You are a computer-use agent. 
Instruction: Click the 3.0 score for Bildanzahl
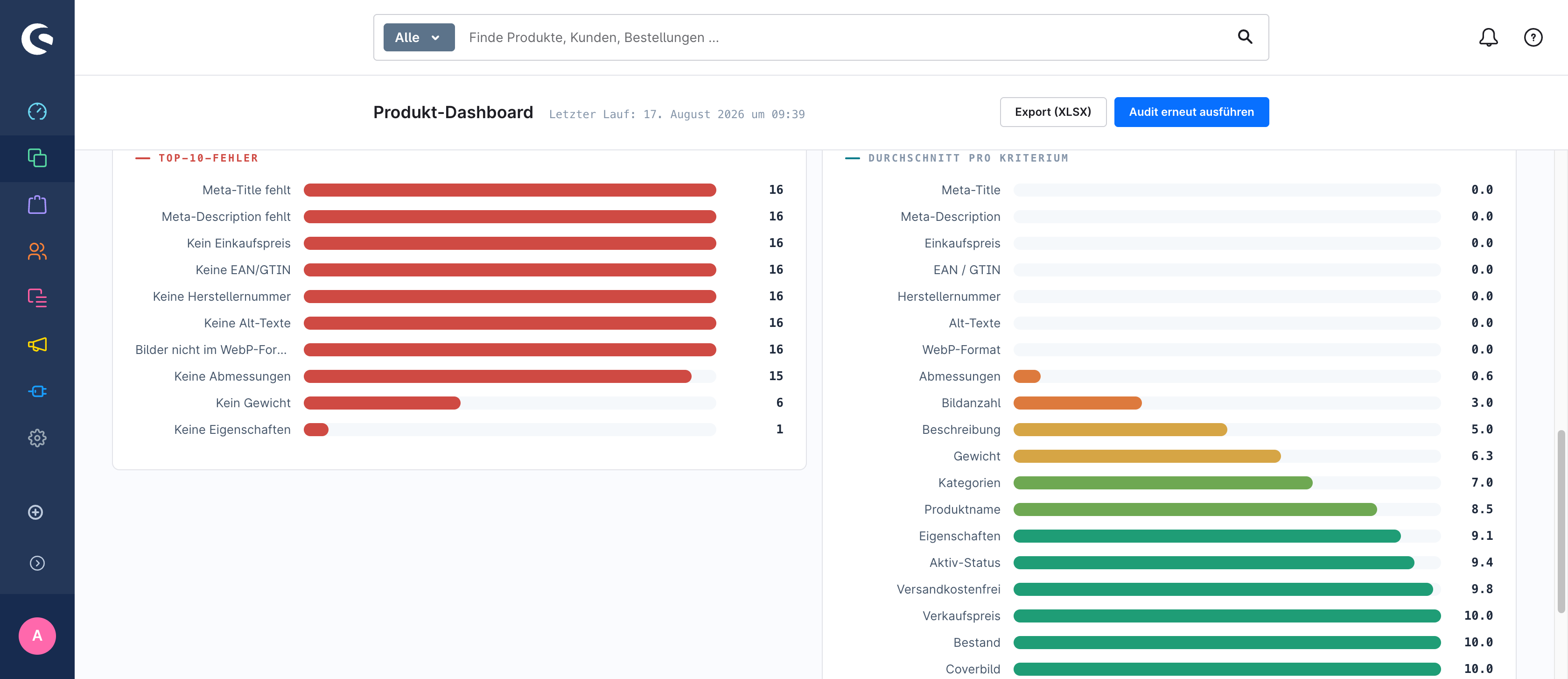click(1482, 403)
